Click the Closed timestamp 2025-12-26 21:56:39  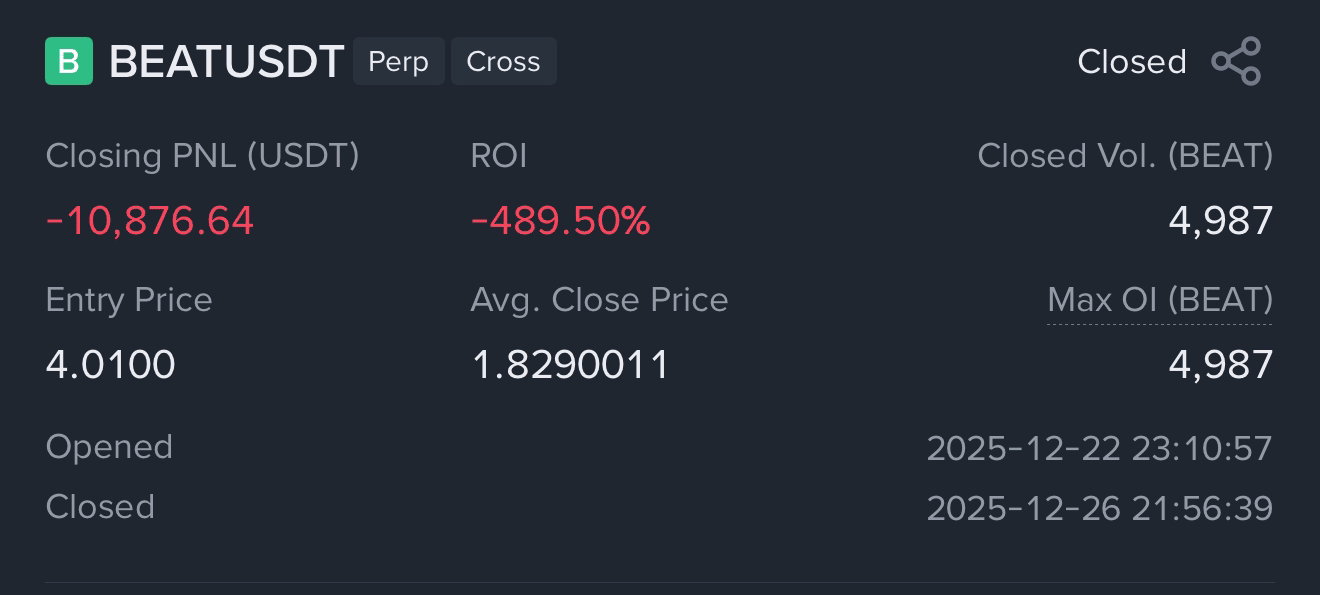tap(1099, 508)
